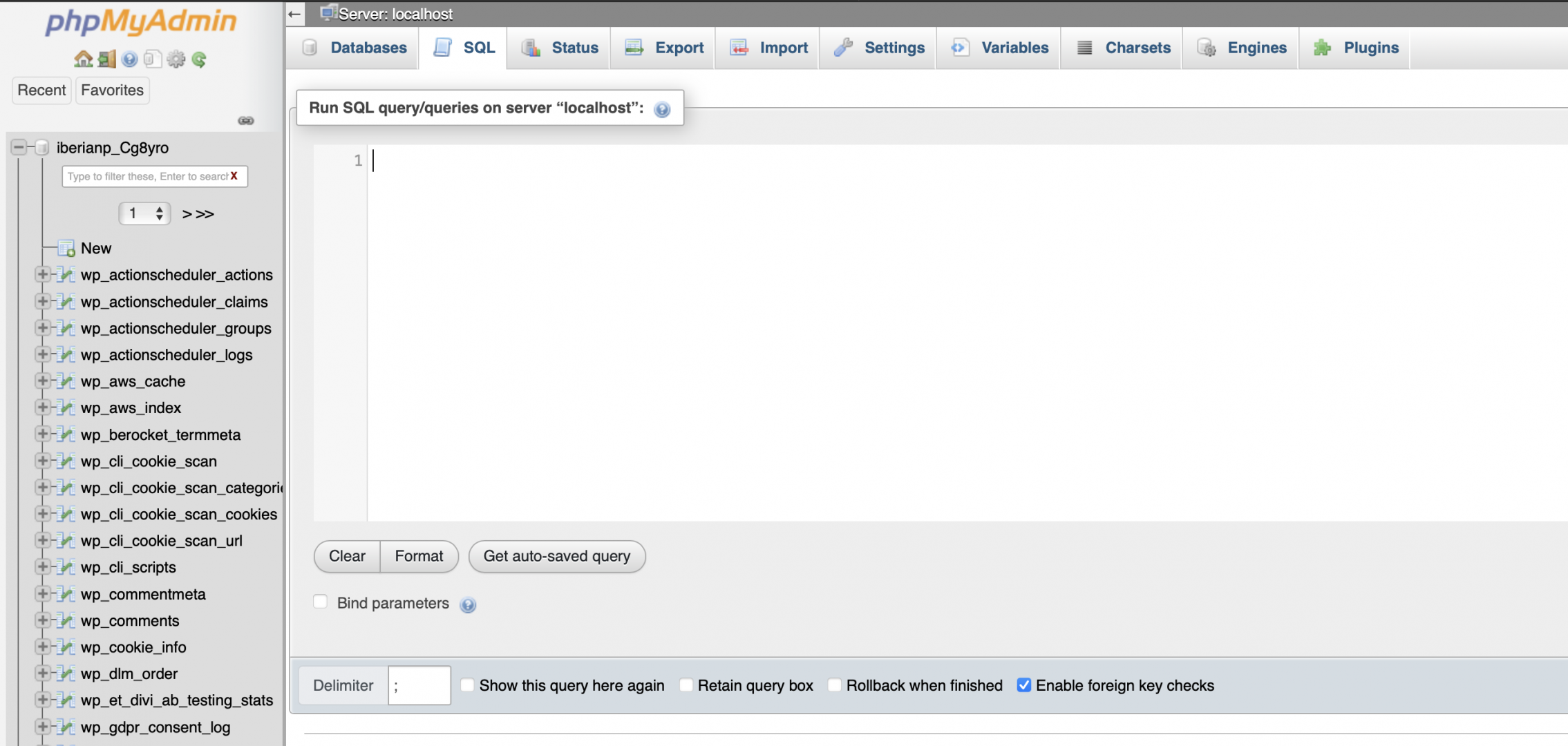1568x746 pixels.
Task: Open phpMyAdmin documentation blue help icon
Action: [x=129, y=59]
